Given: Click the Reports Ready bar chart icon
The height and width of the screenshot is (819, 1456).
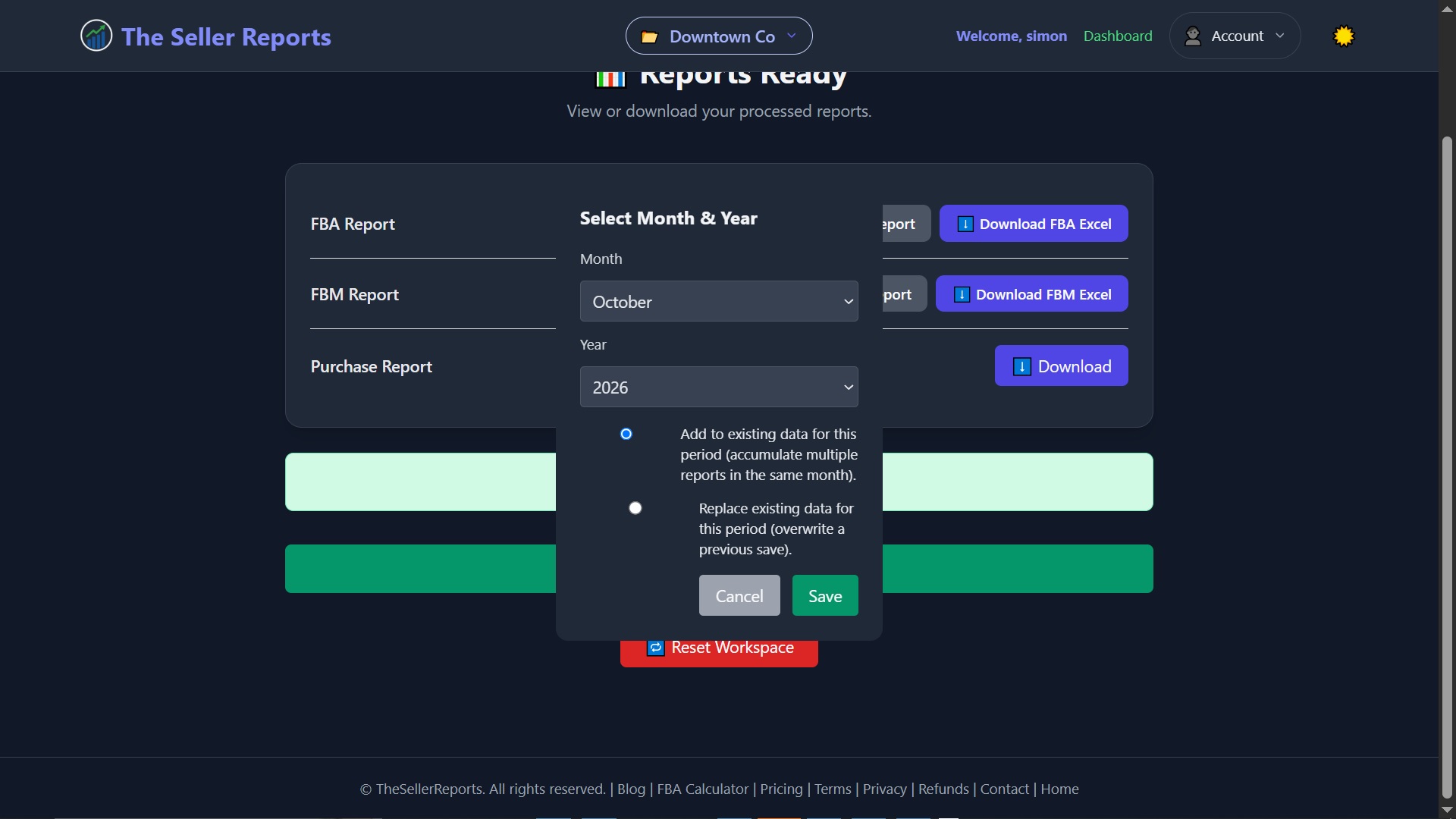Looking at the screenshot, I should [610, 78].
